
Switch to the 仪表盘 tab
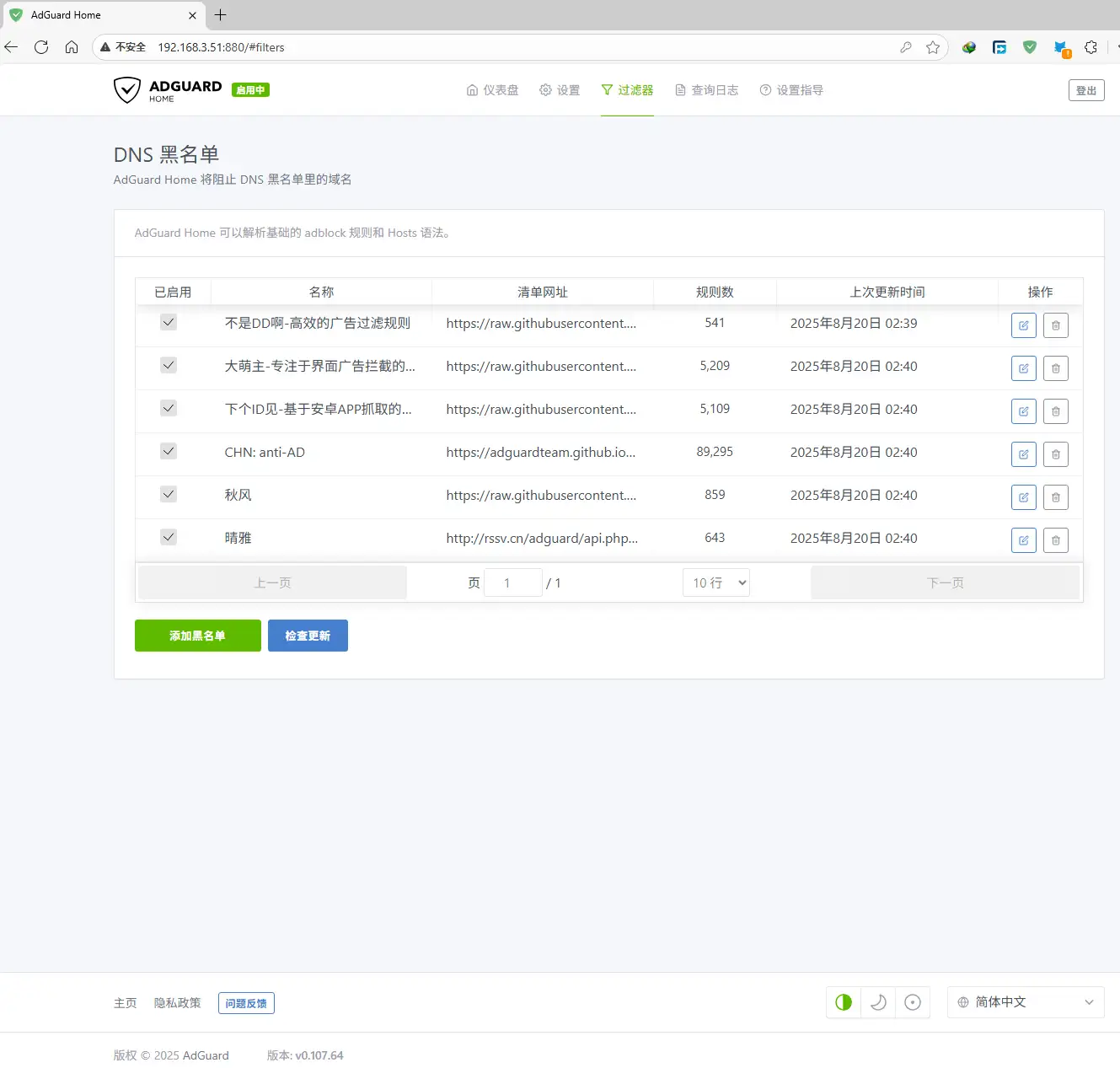(492, 89)
